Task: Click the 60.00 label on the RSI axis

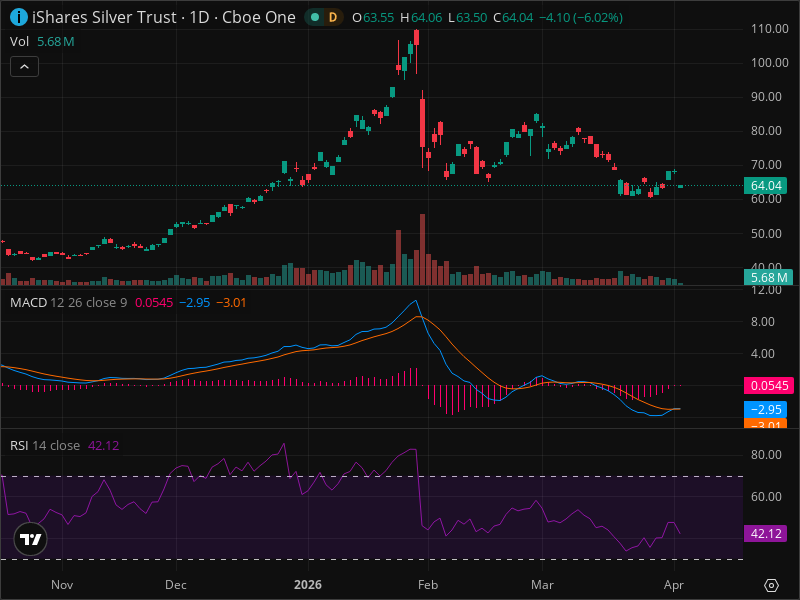Action: tap(766, 496)
